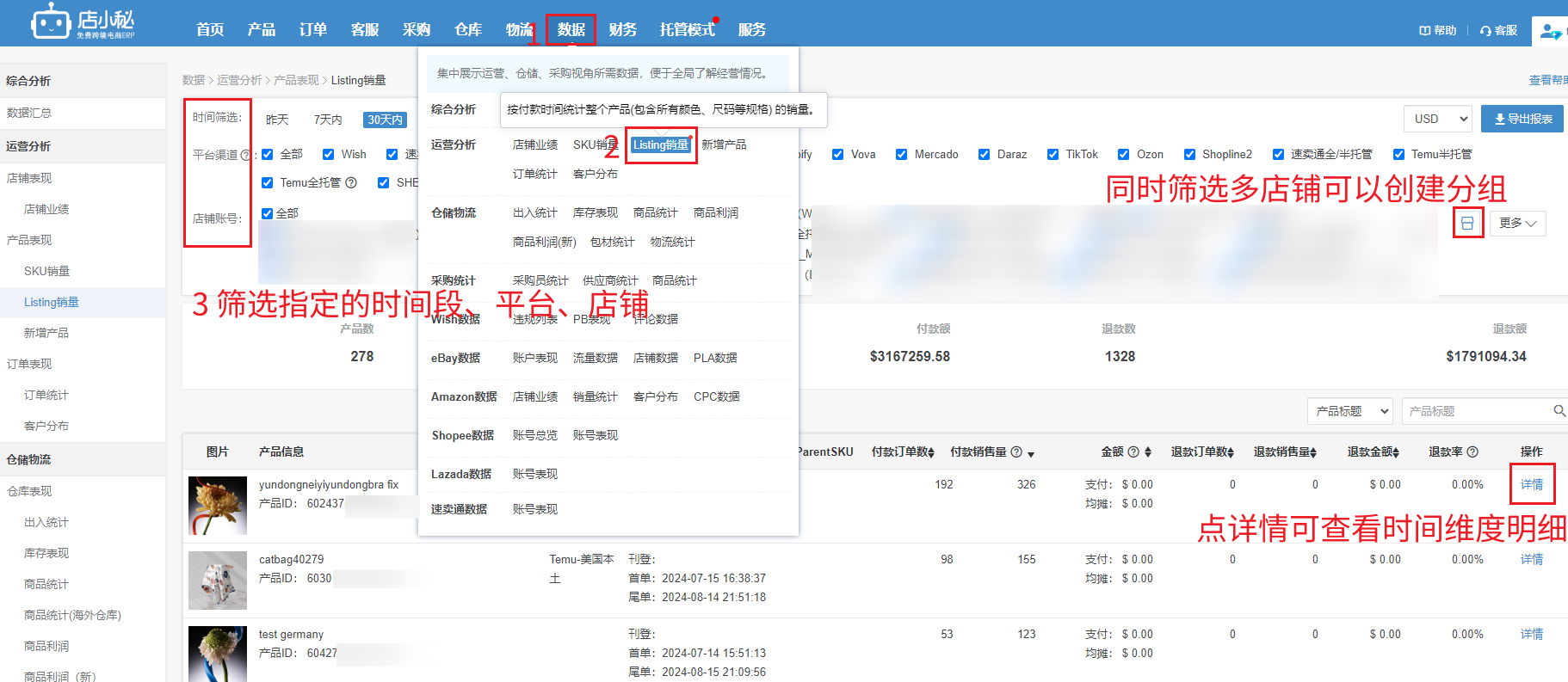
Task: Open the 财务 top menu
Action: (622, 29)
